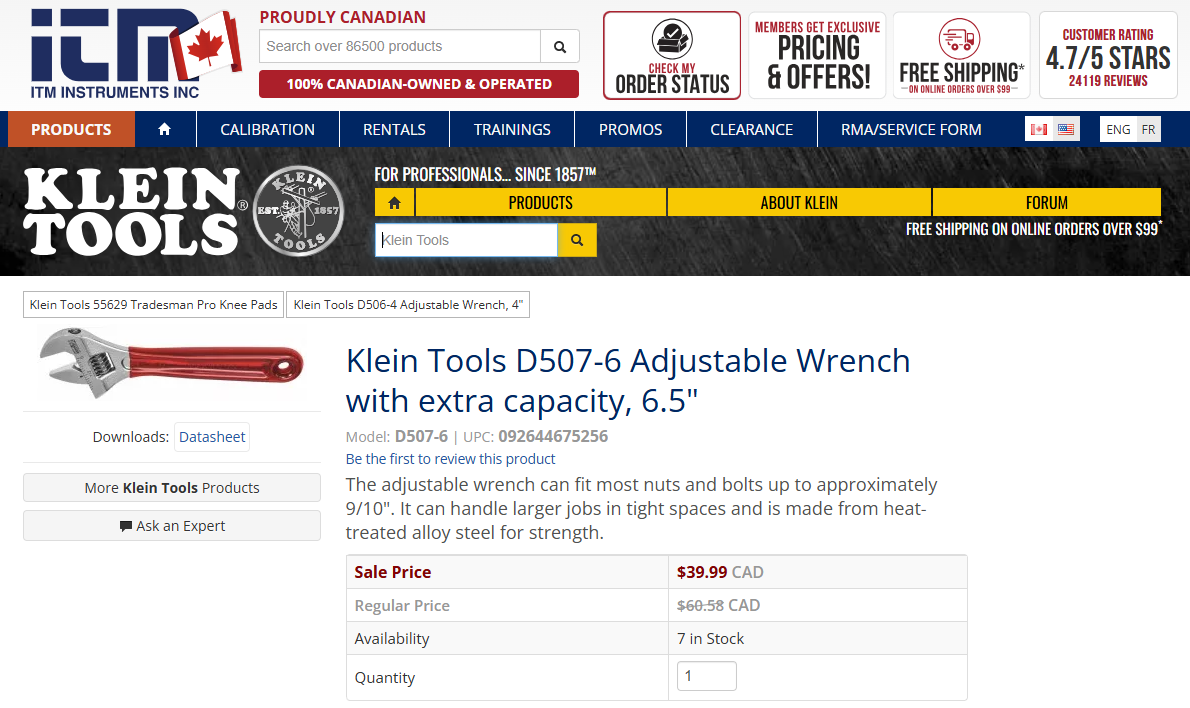Click the home icon in main navigation
This screenshot has height=708, width=1190.
166,128
